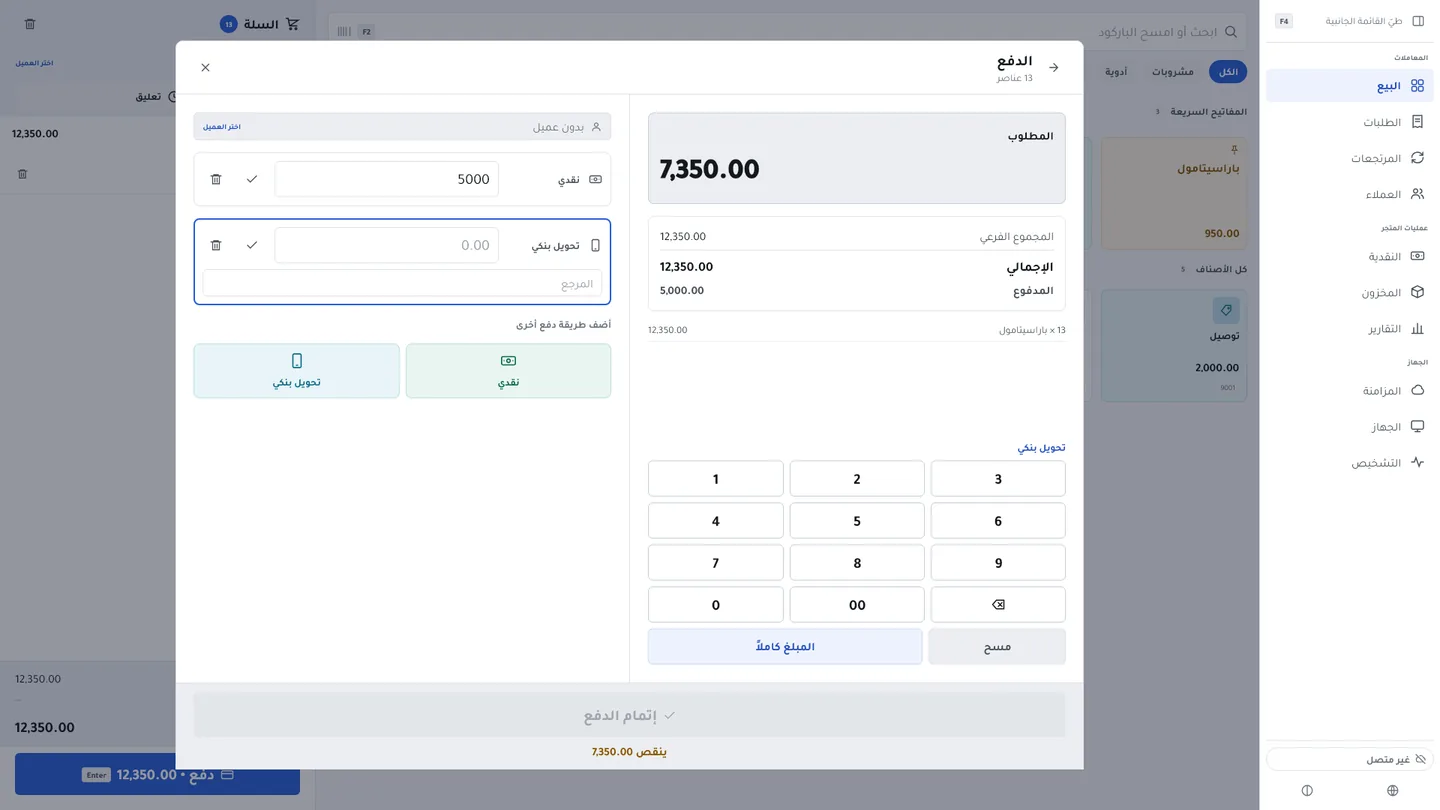Open the language globe icon in sidebar
This screenshot has width=1440, height=810.
[x=1393, y=791]
